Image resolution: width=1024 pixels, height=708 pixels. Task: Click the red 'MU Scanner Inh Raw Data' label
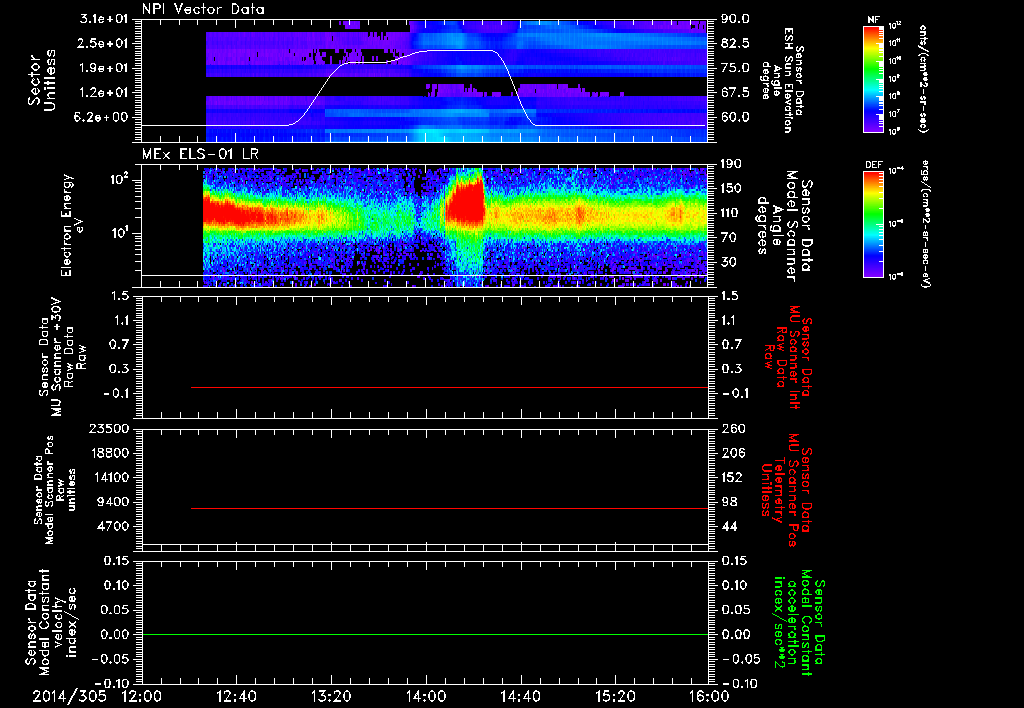[x=787, y=357]
